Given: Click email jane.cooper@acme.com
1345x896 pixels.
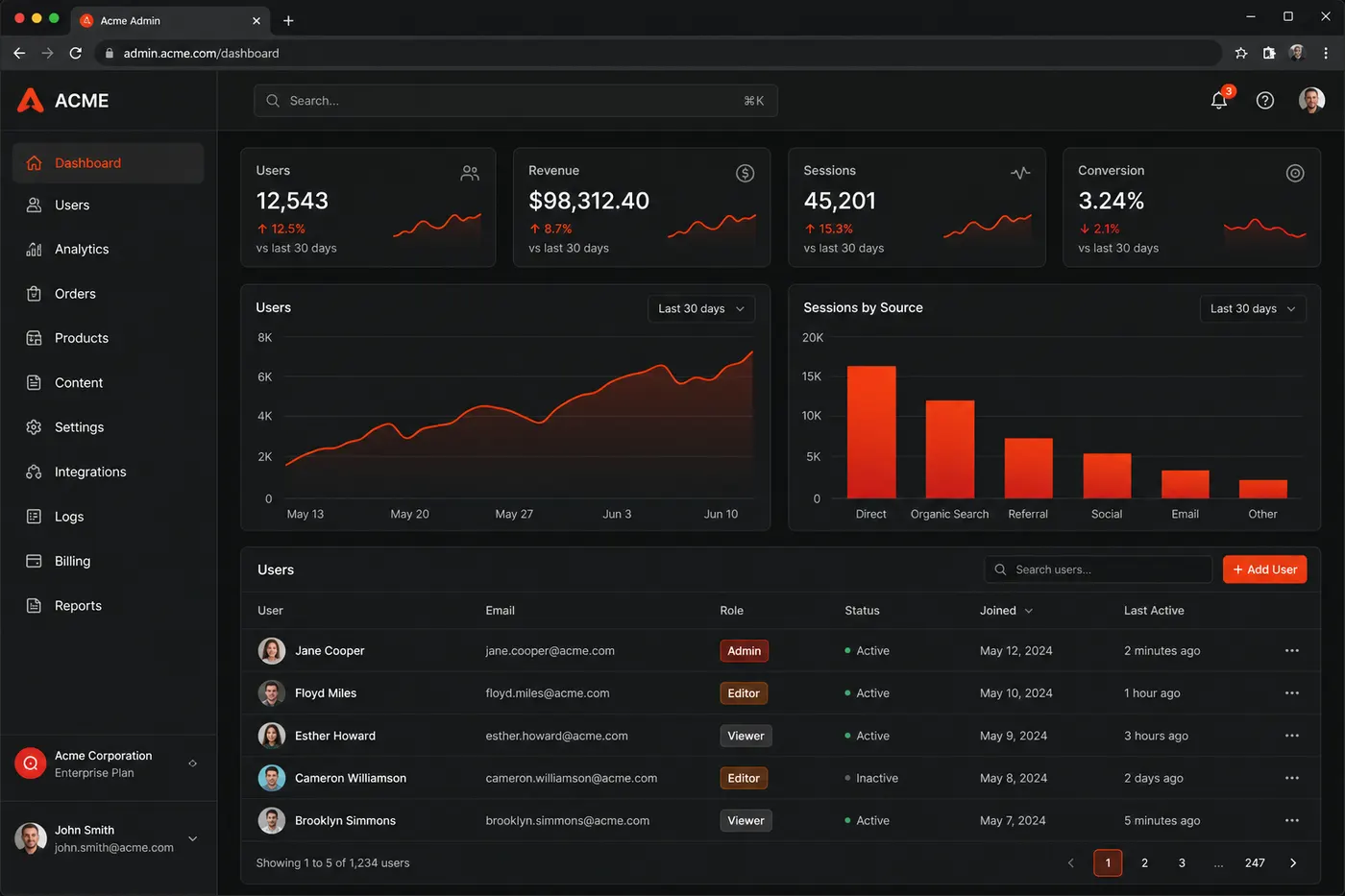Looking at the screenshot, I should [550, 651].
